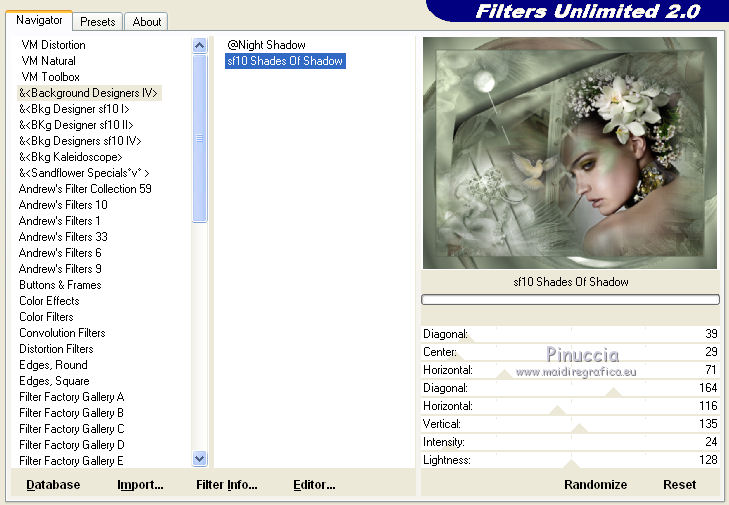Select VM Toolbox category
Image resolution: width=729 pixels, height=505 pixels.
coord(50,77)
